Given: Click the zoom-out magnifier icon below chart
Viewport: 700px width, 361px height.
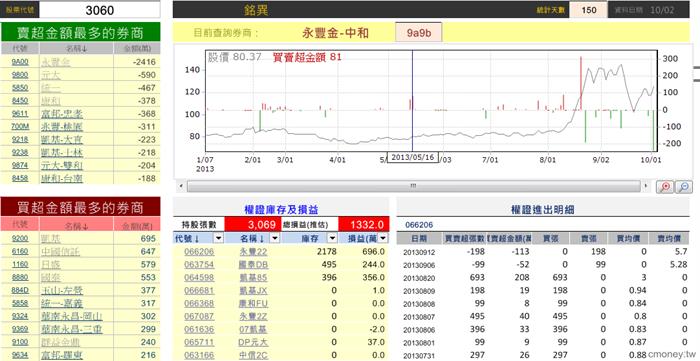Looking at the screenshot, I should (683, 187).
